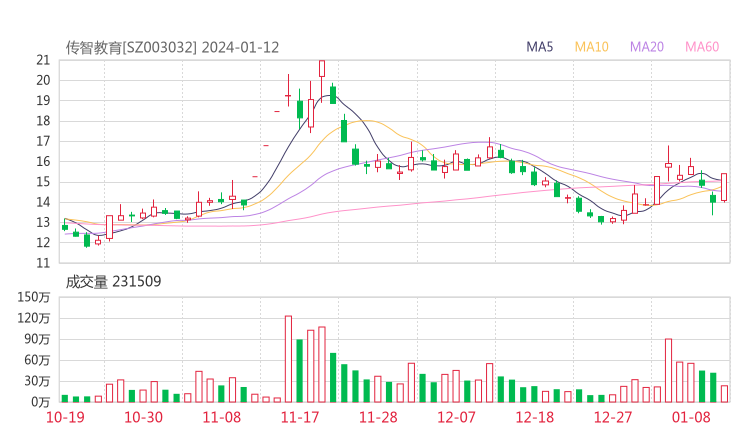
Task: Click price axis value 21
Action: point(43,60)
